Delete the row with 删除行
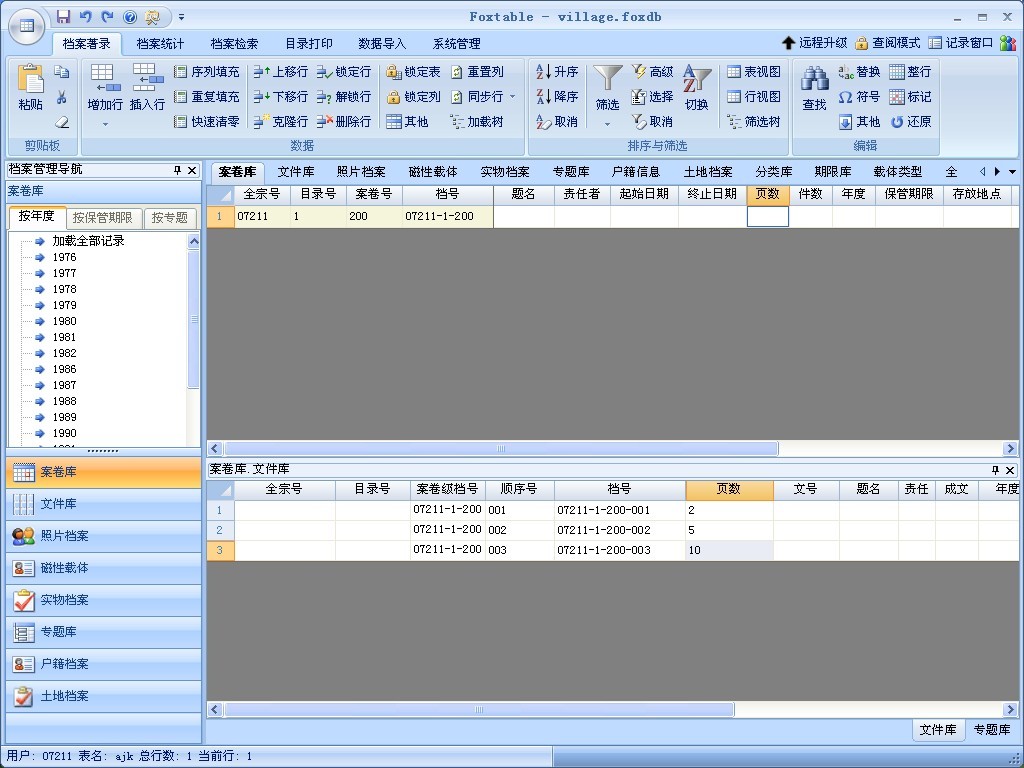The width and height of the screenshot is (1024, 768). coord(344,121)
